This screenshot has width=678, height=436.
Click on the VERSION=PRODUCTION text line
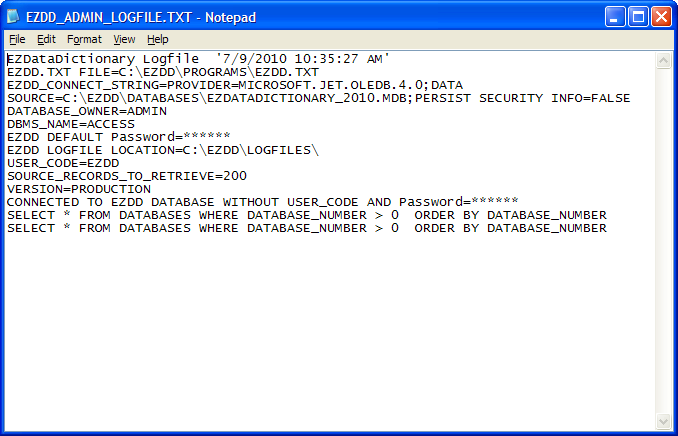(79, 189)
